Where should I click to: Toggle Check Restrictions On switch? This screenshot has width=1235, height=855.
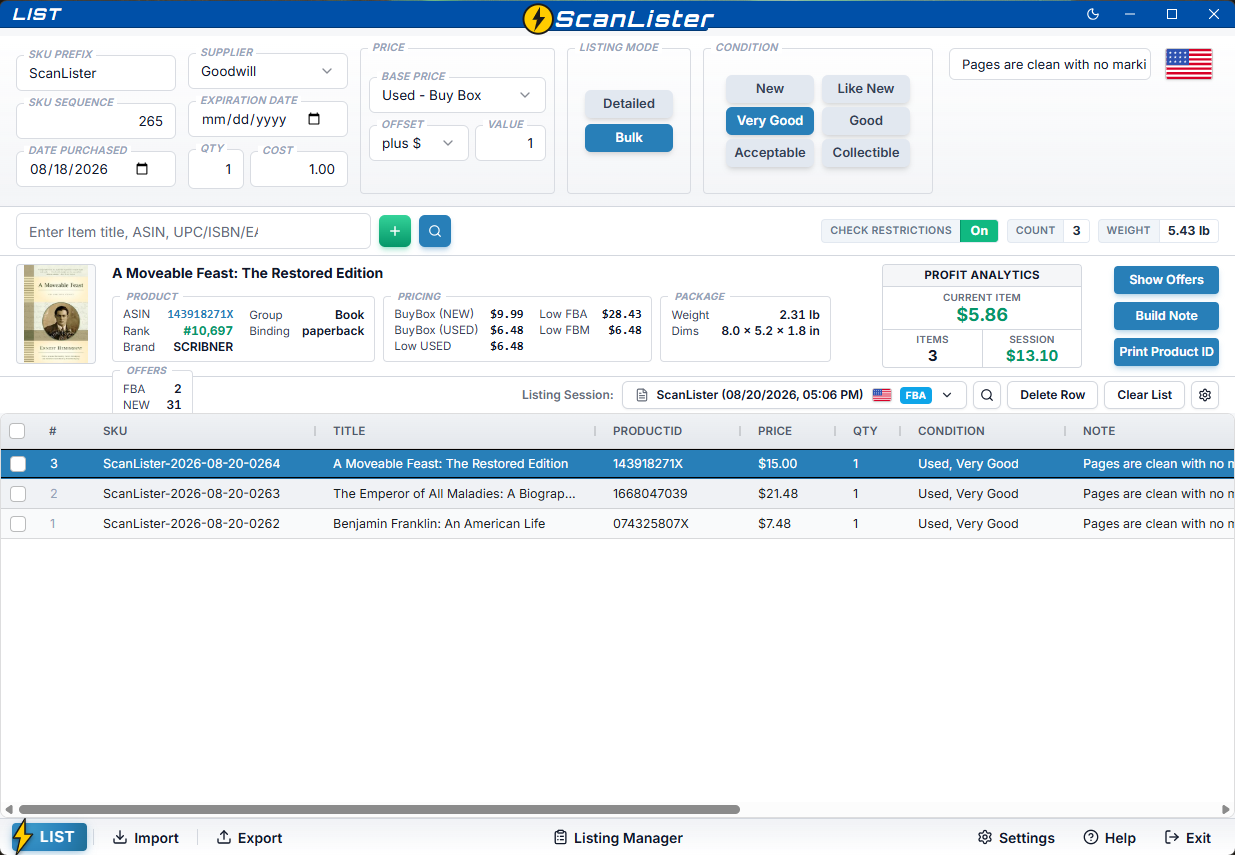tap(979, 230)
